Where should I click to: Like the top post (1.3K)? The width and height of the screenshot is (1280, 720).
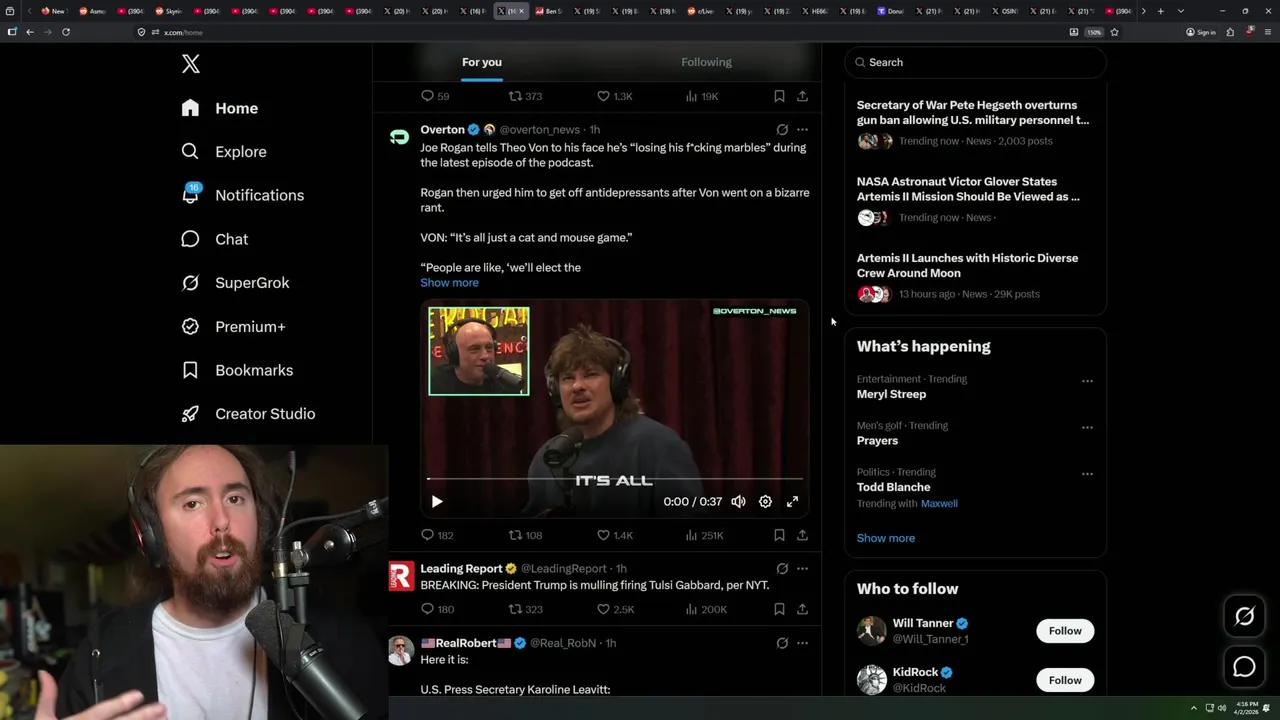pos(615,96)
